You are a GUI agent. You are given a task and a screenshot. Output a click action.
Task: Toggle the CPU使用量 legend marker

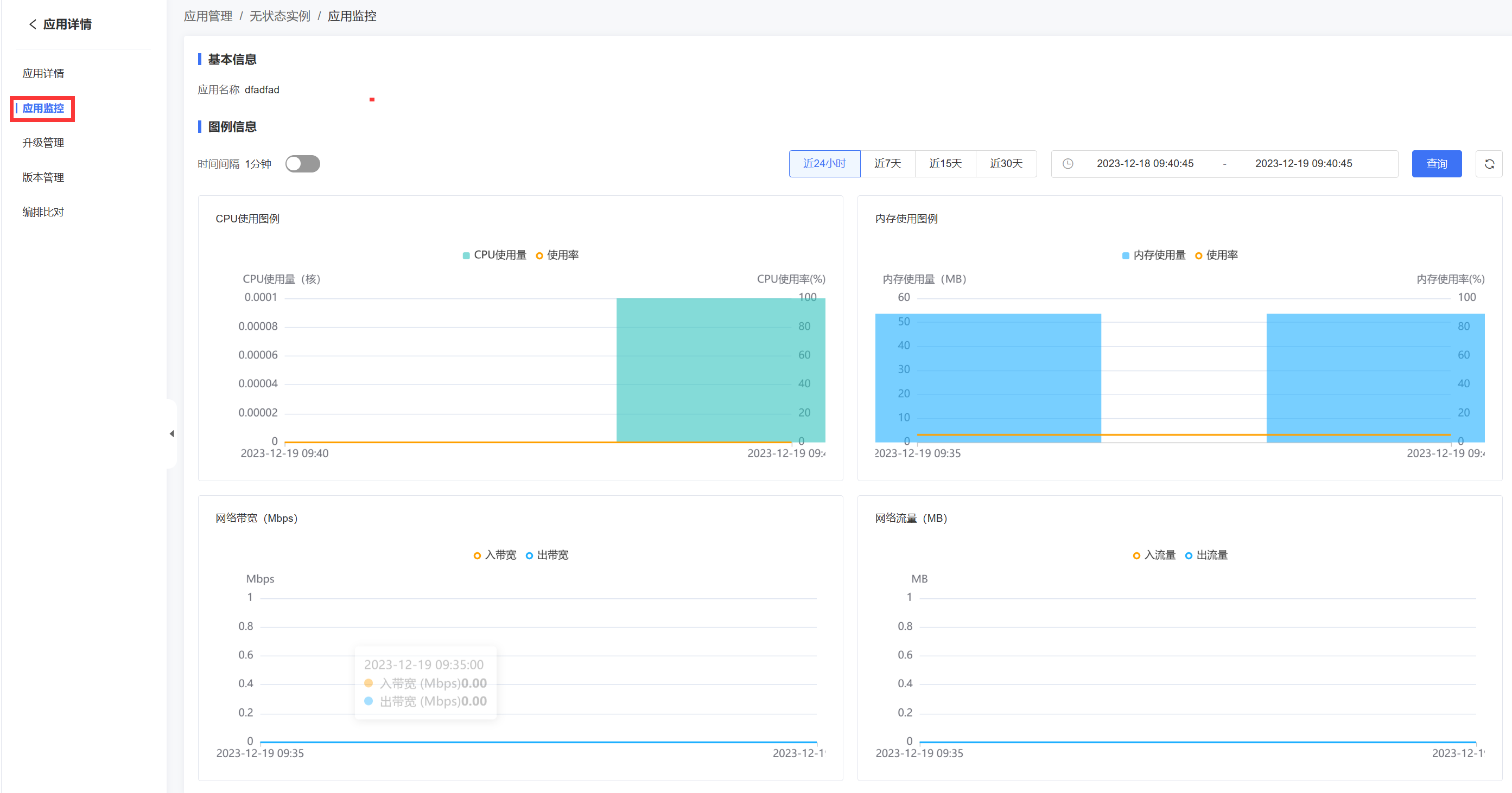[466, 255]
